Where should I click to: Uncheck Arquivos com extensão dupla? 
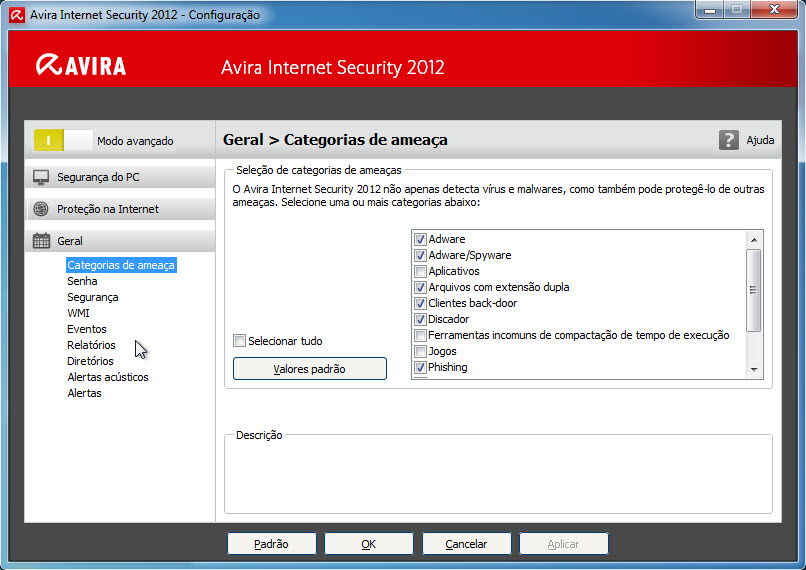click(x=420, y=287)
